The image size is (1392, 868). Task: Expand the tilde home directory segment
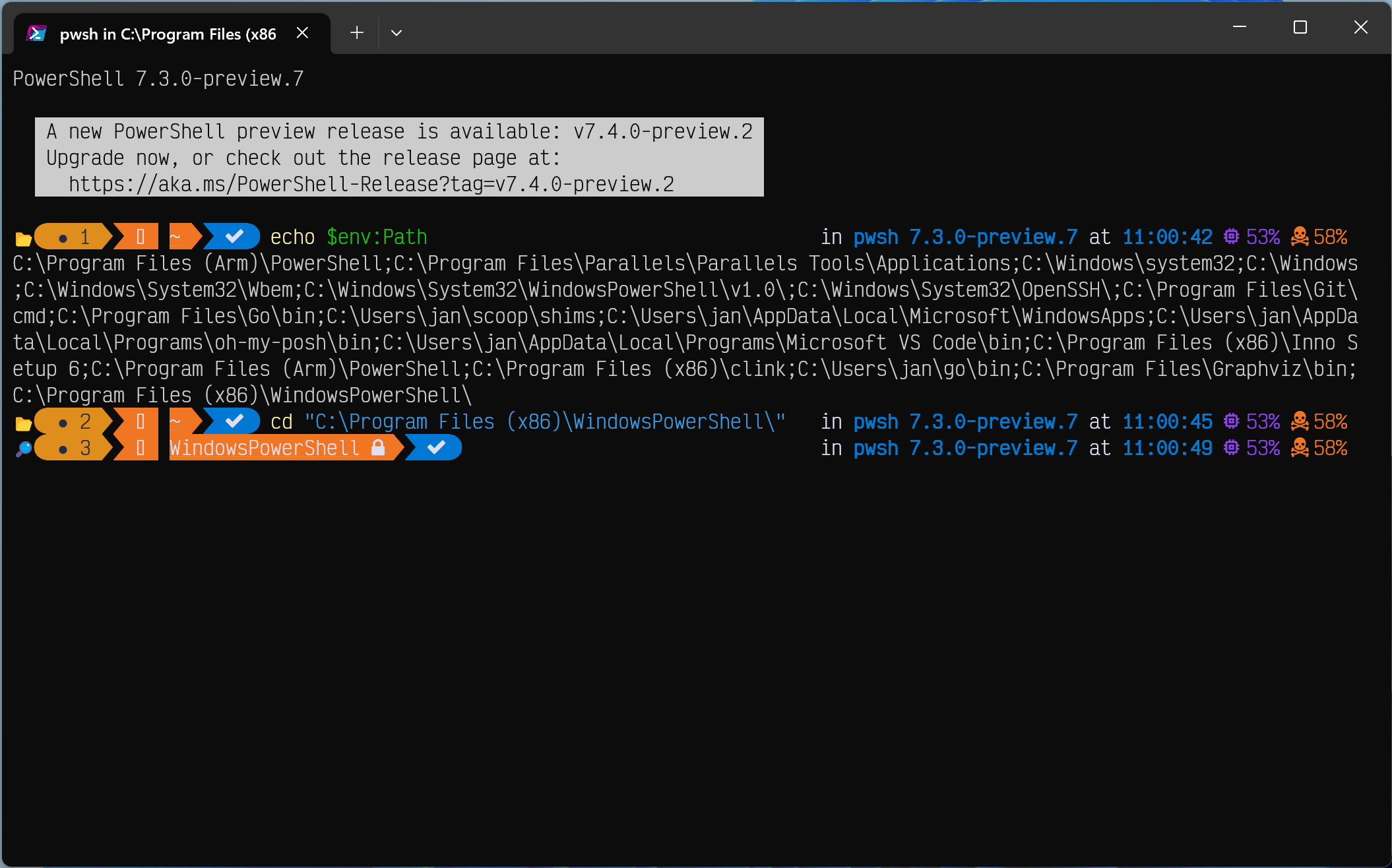click(175, 236)
